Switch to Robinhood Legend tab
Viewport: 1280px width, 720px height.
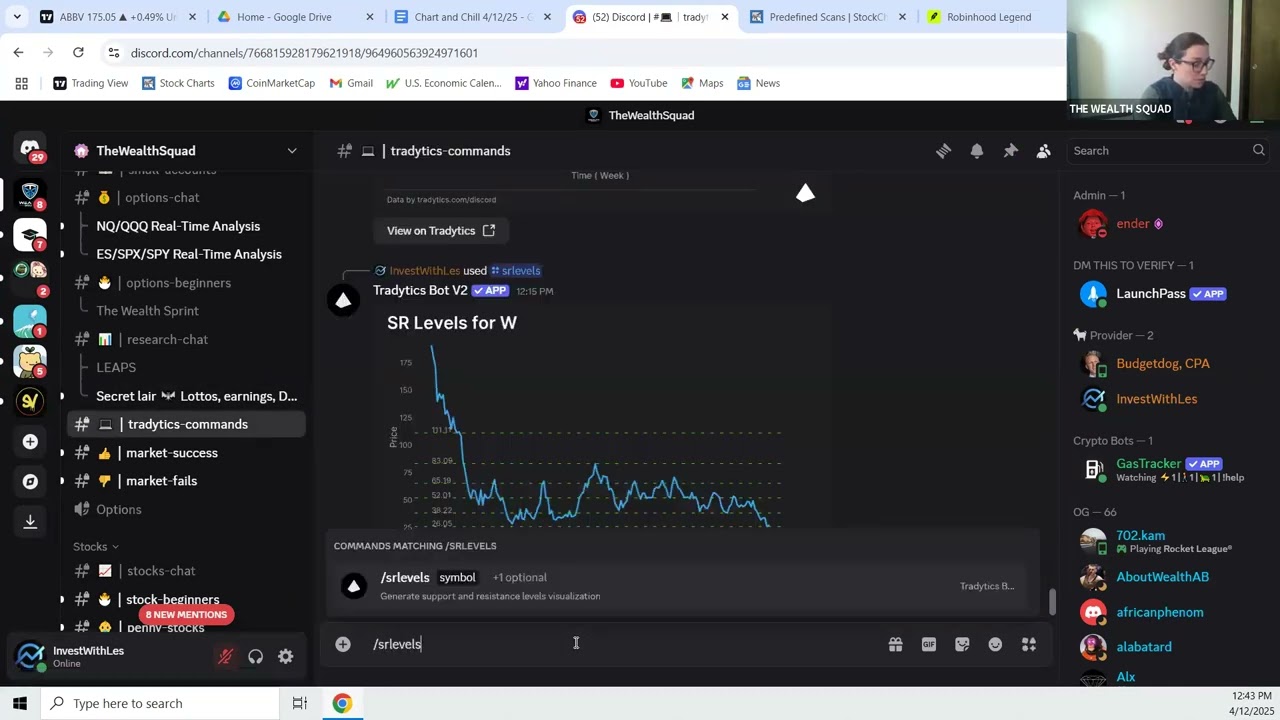[989, 17]
